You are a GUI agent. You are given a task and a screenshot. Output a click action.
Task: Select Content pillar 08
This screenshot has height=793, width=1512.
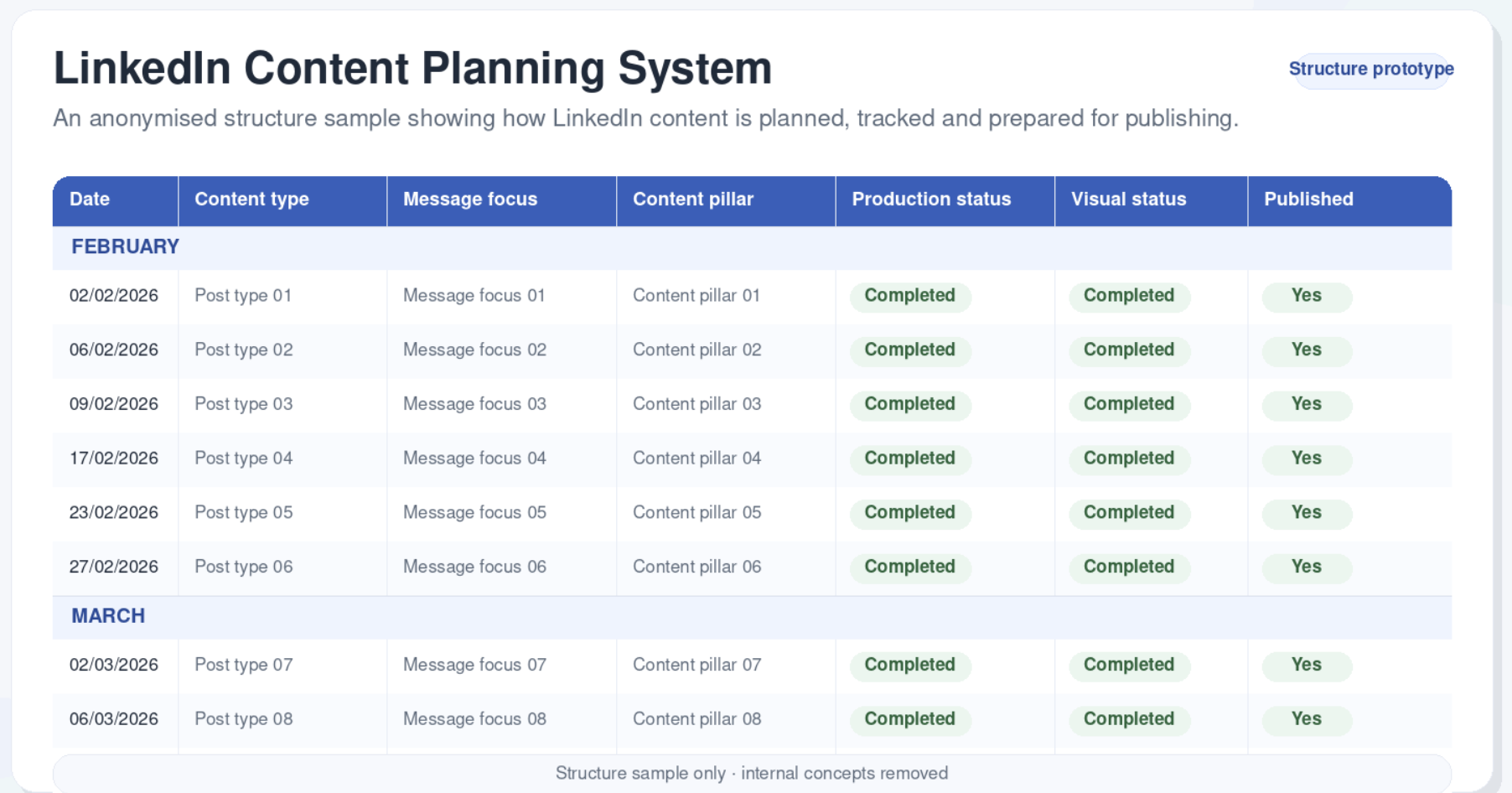pos(697,719)
